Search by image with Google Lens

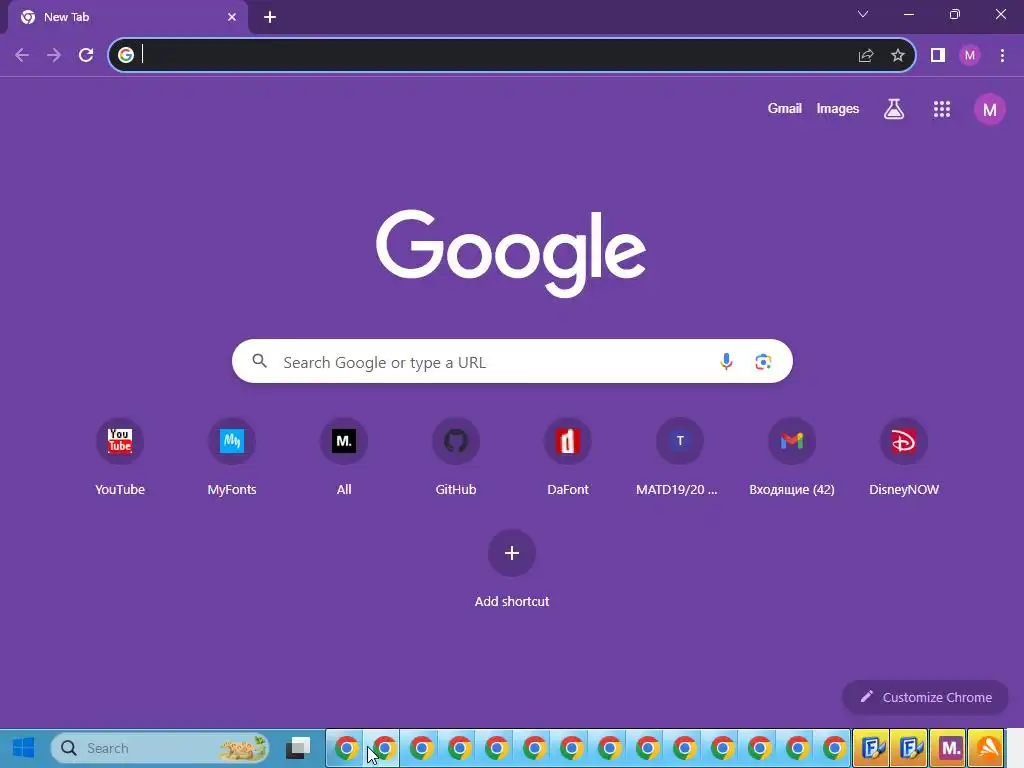[x=763, y=361]
